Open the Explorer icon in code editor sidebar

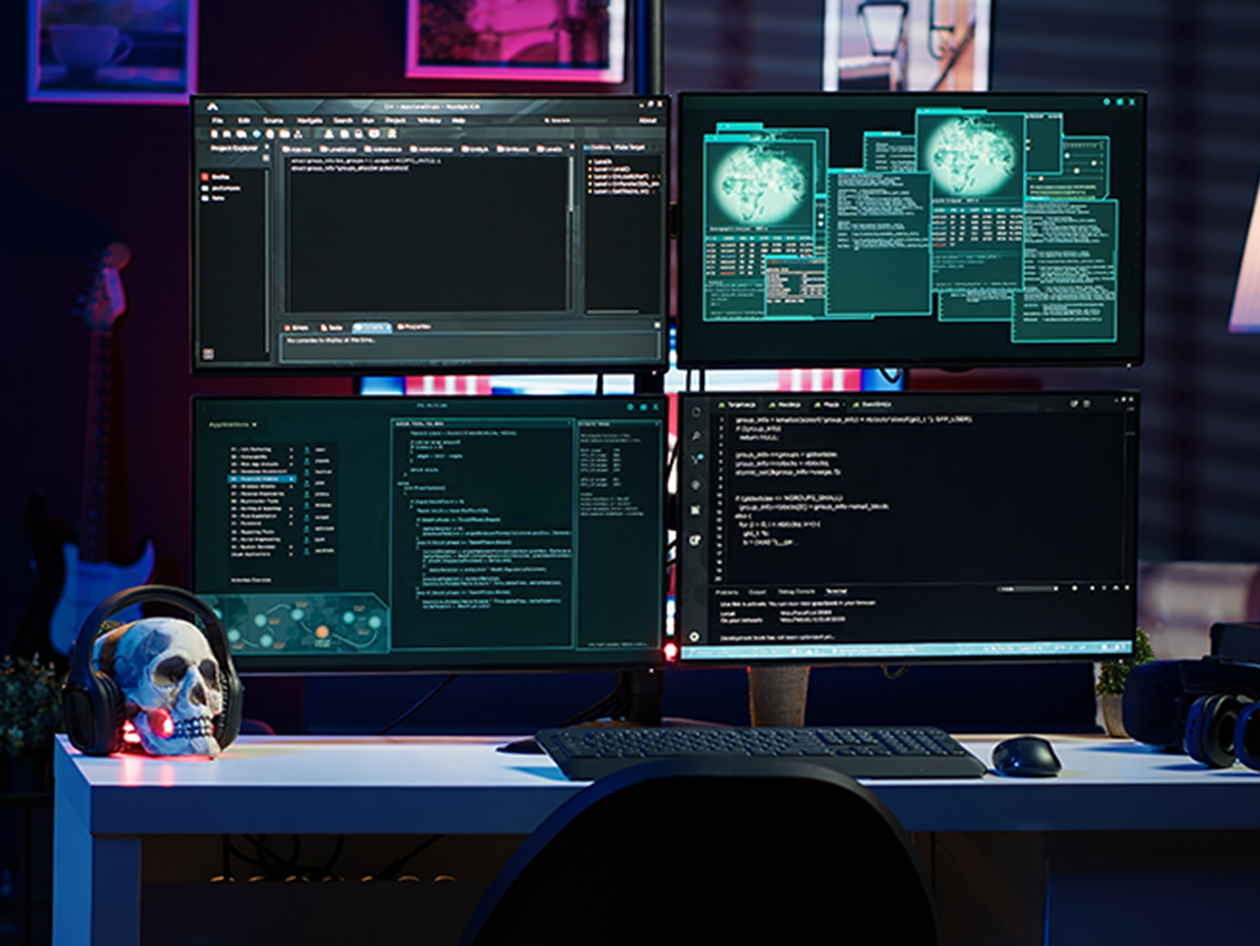point(695,412)
